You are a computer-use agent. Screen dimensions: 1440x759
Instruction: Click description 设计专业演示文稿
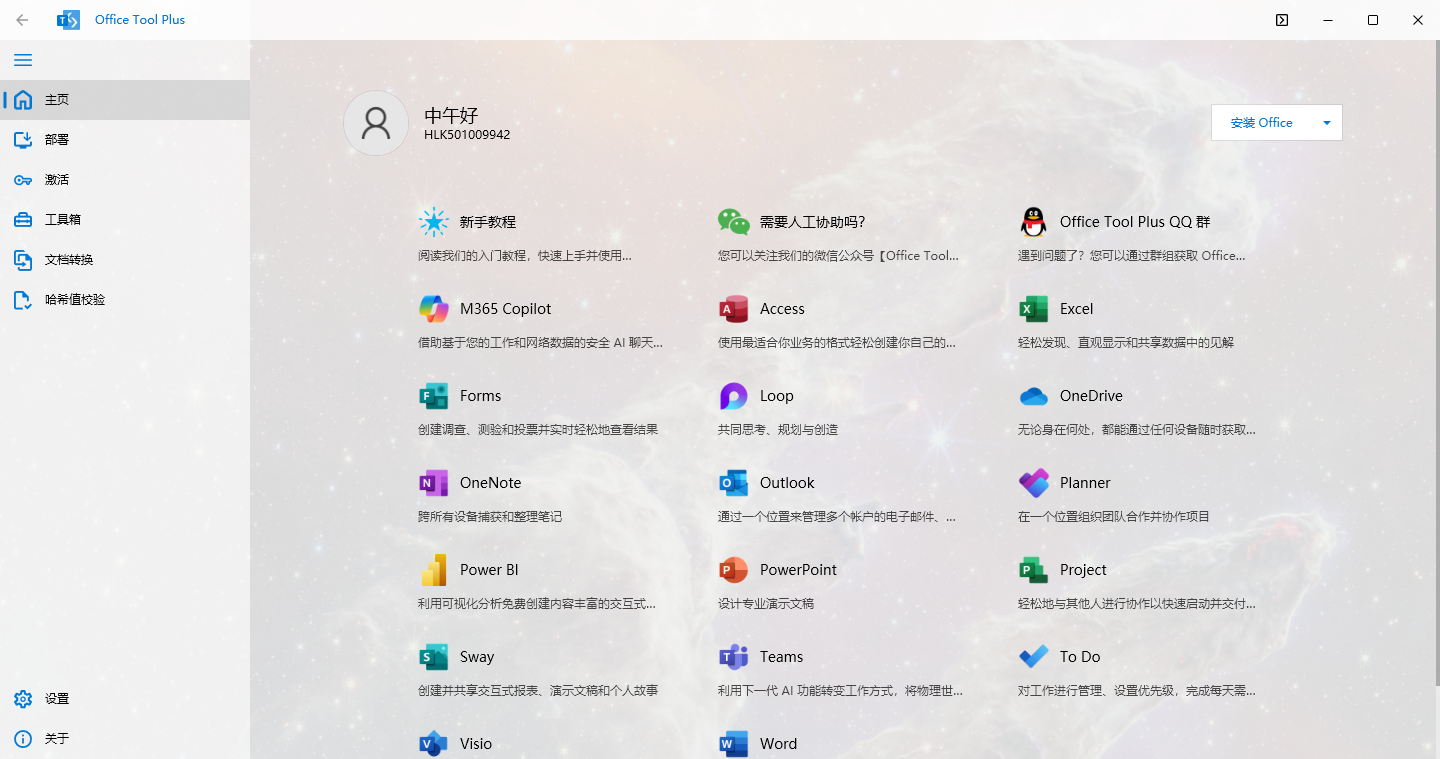click(766, 604)
